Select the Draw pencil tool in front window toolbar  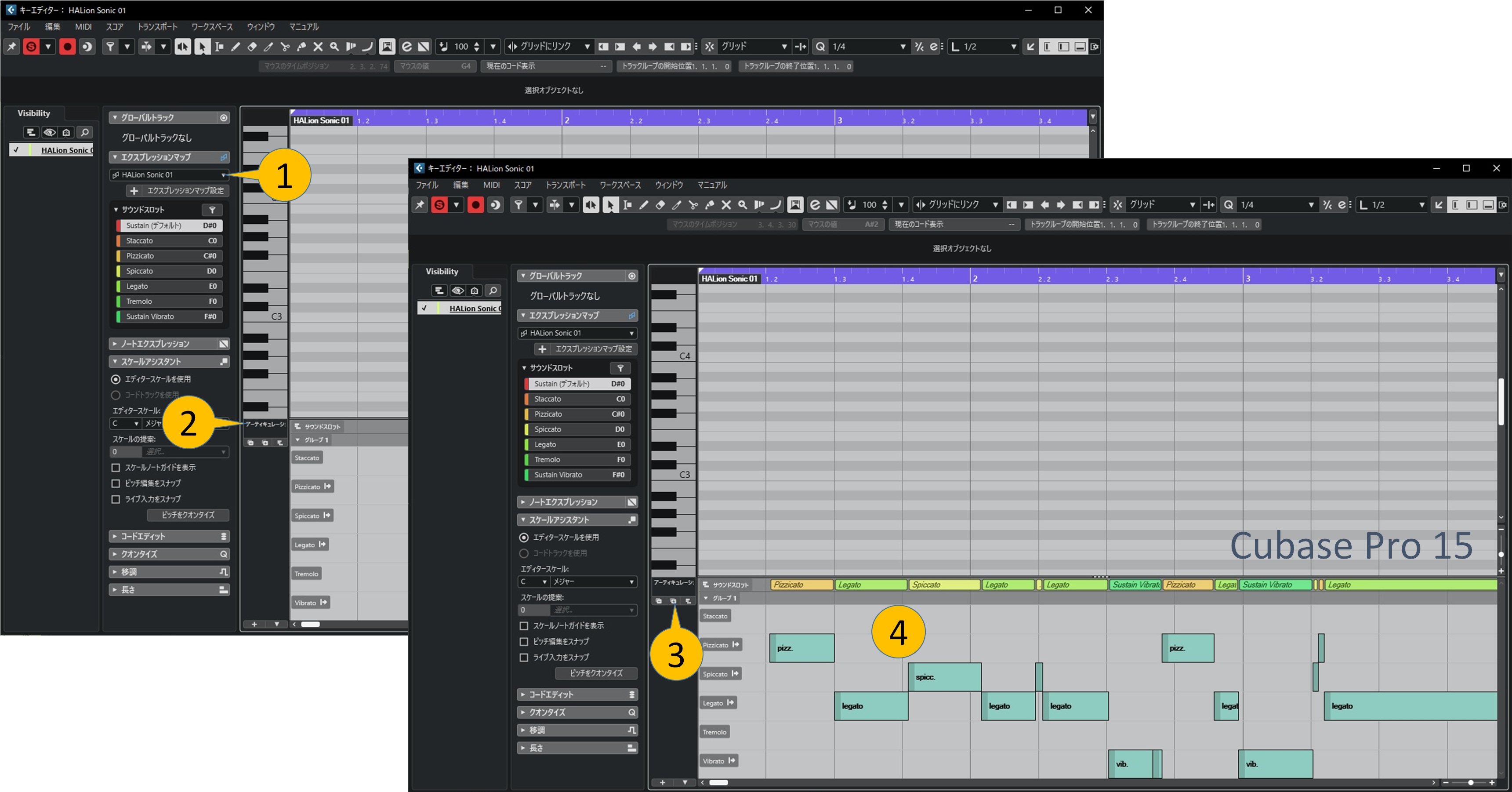tap(644, 205)
